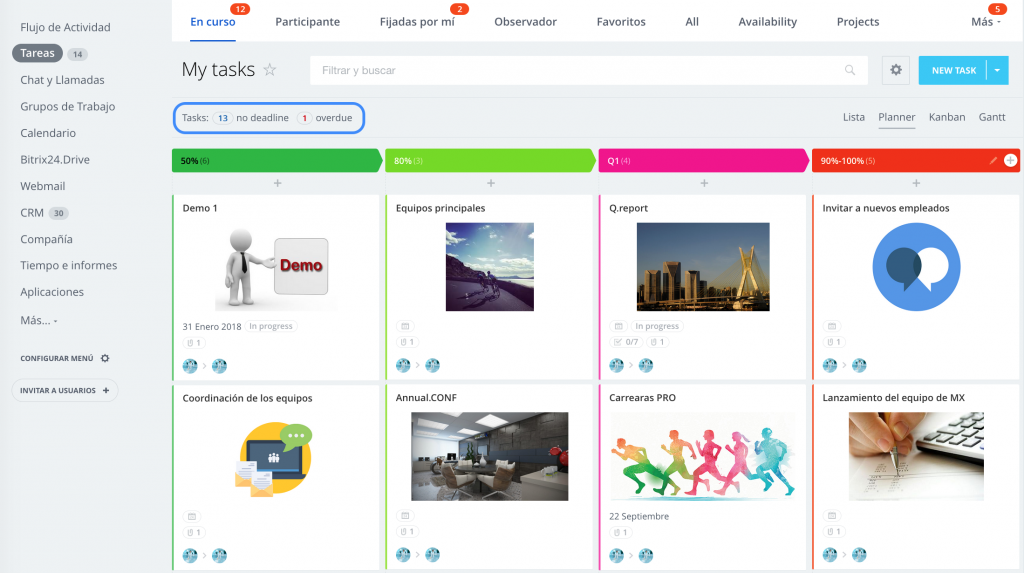Image resolution: width=1024 pixels, height=573 pixels.
Task: Click Filtrar y buscar search field
Action: click(588, 70)
